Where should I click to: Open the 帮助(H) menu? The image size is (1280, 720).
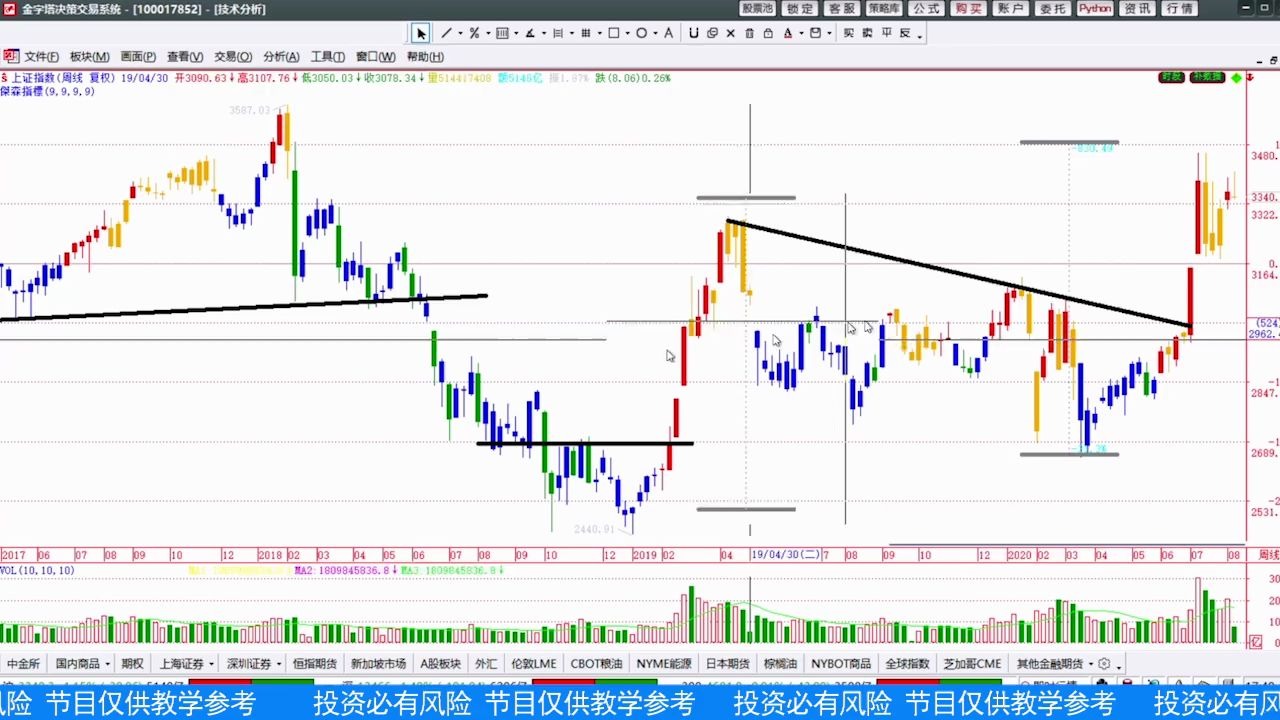pyautogui.click(x=425, y=57)
